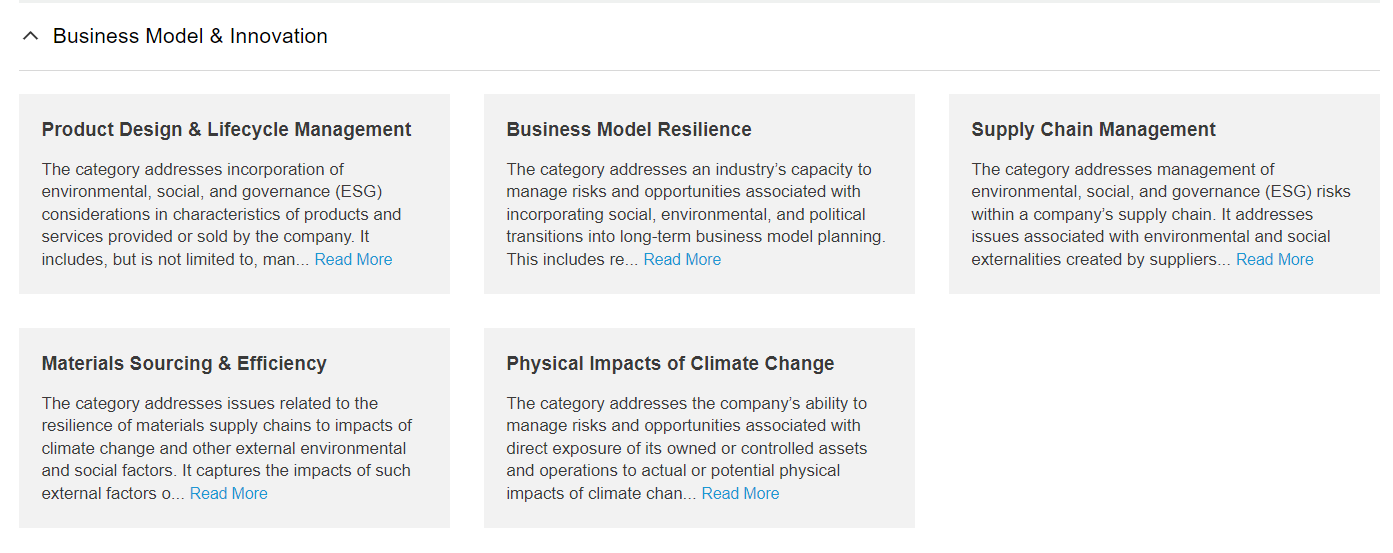Click the Business Model Resilience card title
The width and height of the screenshot is (1393, 553).
[629, 130]
